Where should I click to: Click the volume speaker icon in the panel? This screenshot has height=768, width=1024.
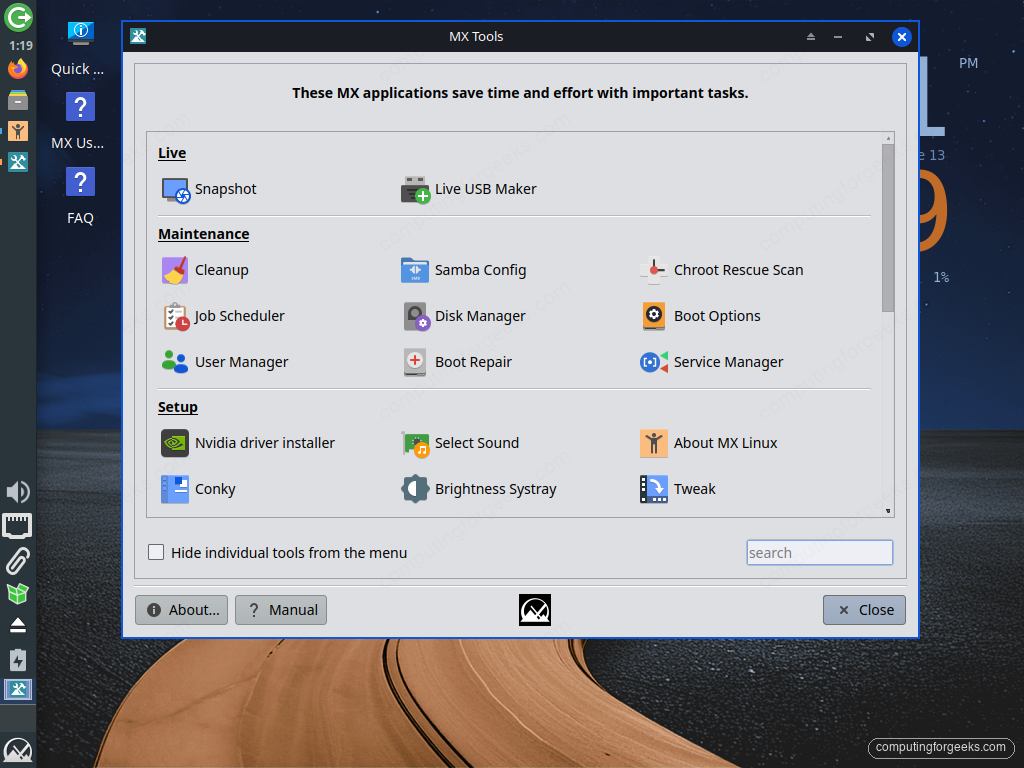point(18,492)
